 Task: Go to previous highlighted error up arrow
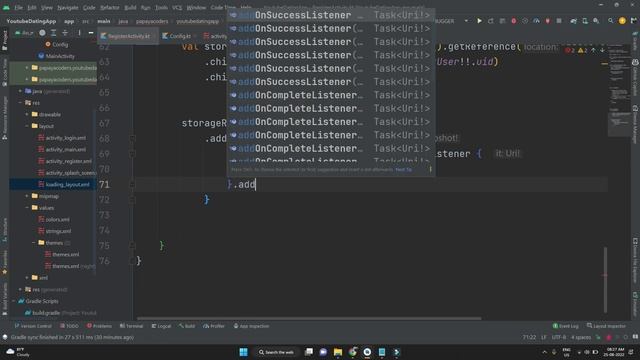[x=593, y=50]
